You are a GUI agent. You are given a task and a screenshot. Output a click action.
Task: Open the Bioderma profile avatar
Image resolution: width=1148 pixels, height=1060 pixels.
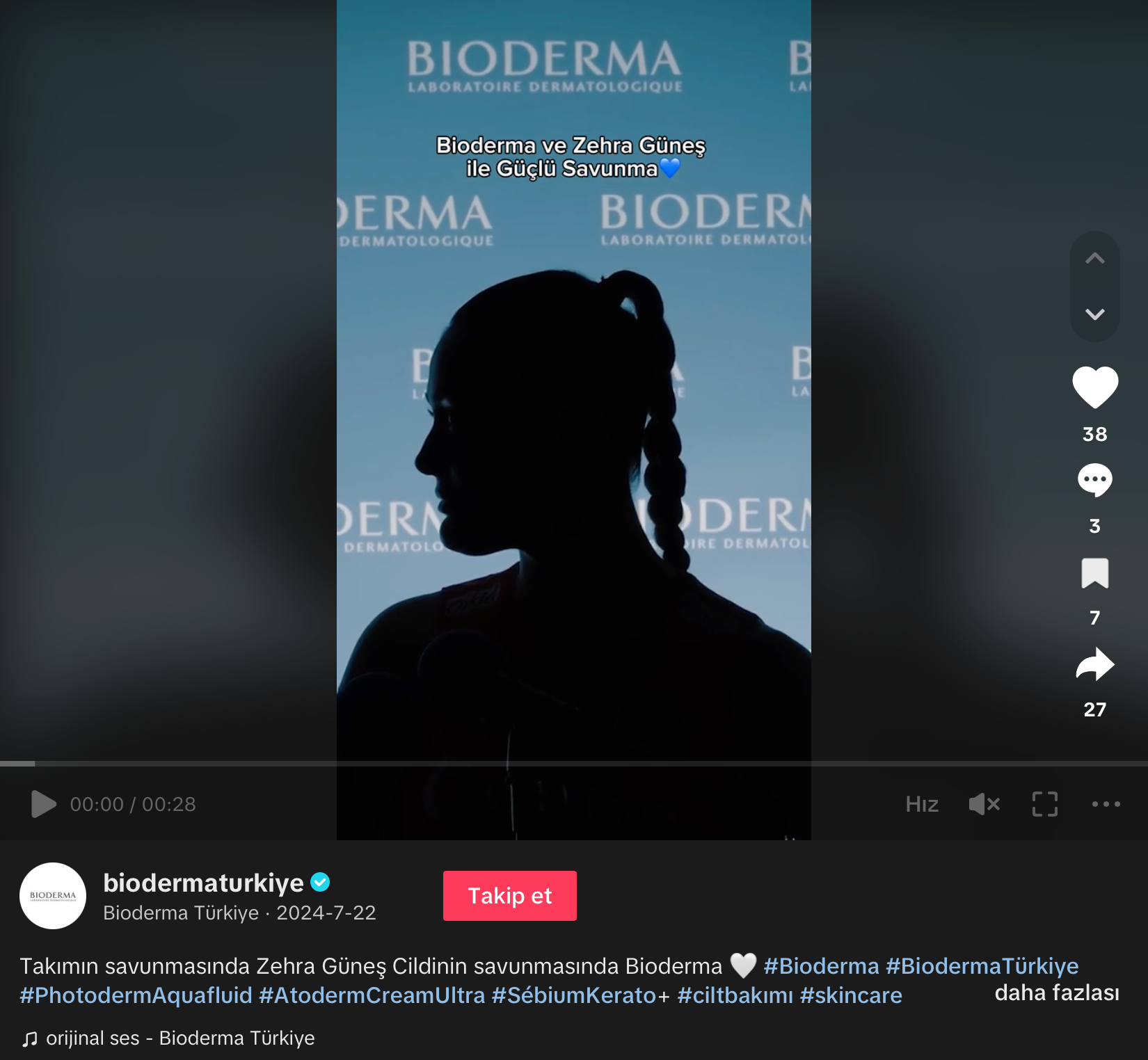click(53, 896)
